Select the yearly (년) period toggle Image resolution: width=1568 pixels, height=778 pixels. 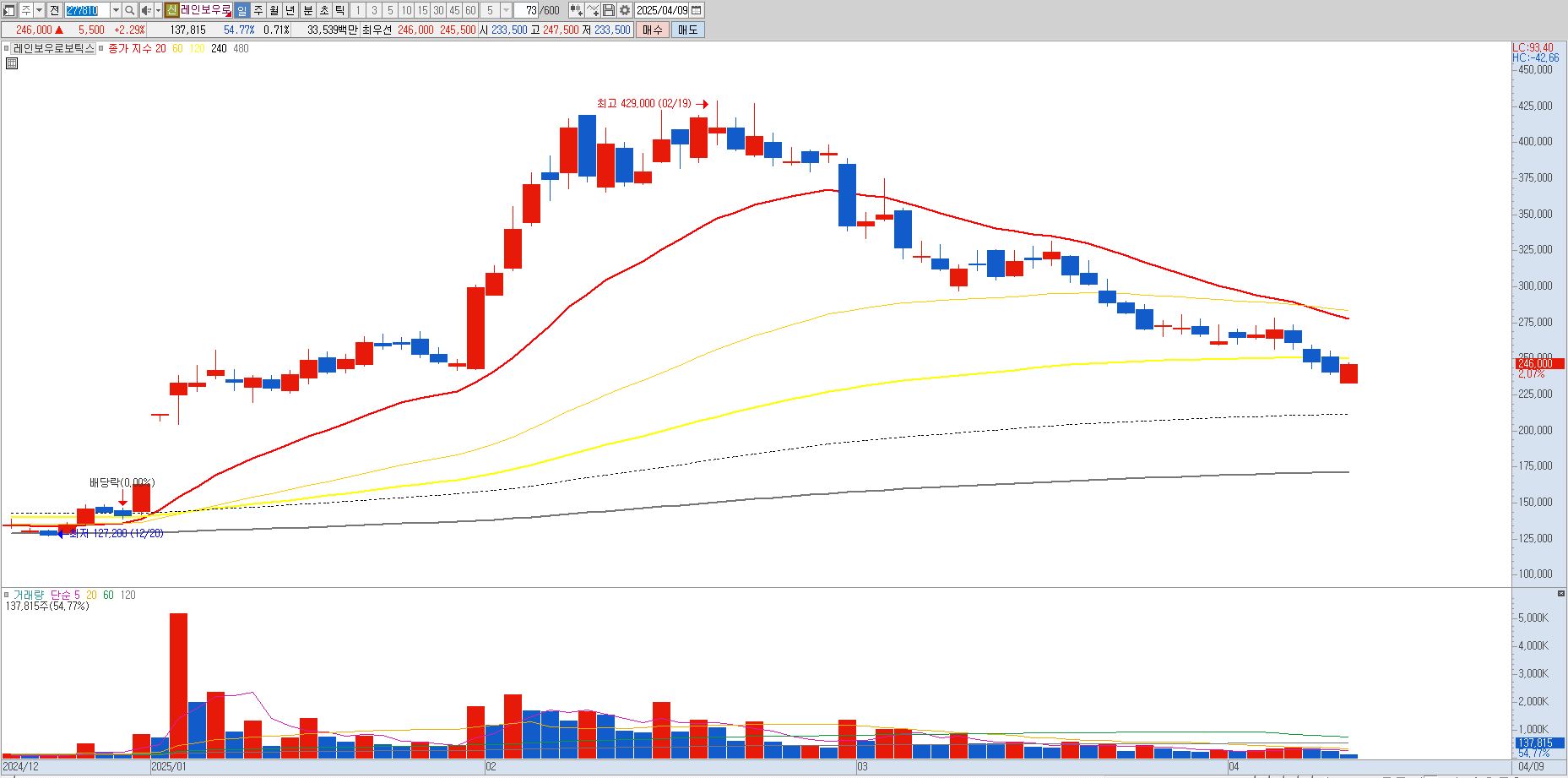[290, 10]
